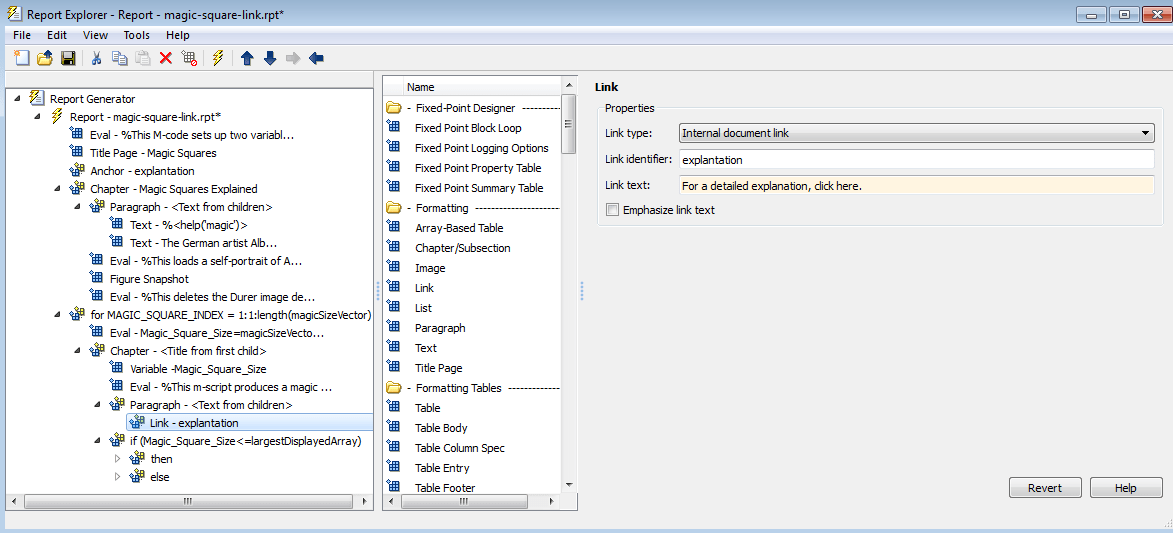Click the Link text input field
Screen dimensions: 1173x533
coord(916,185)
